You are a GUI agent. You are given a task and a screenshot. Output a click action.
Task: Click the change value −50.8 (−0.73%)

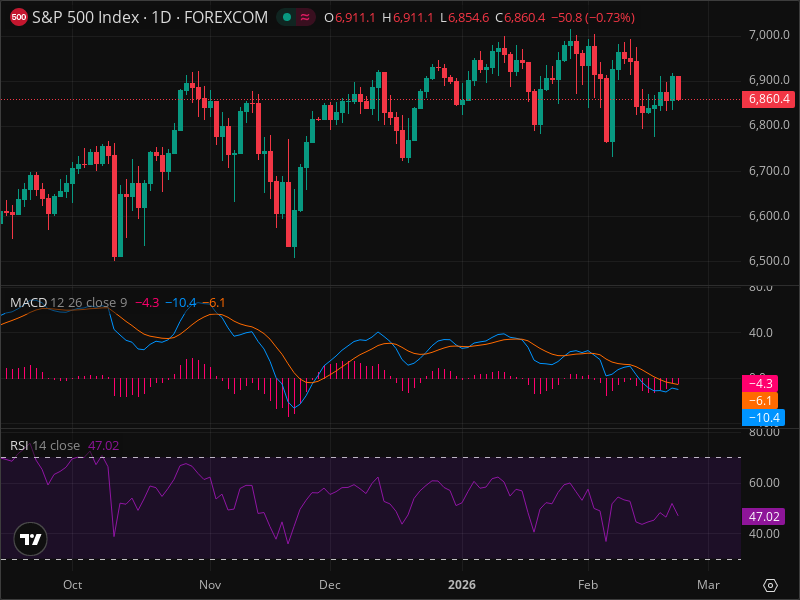click(x=593, y=18)
